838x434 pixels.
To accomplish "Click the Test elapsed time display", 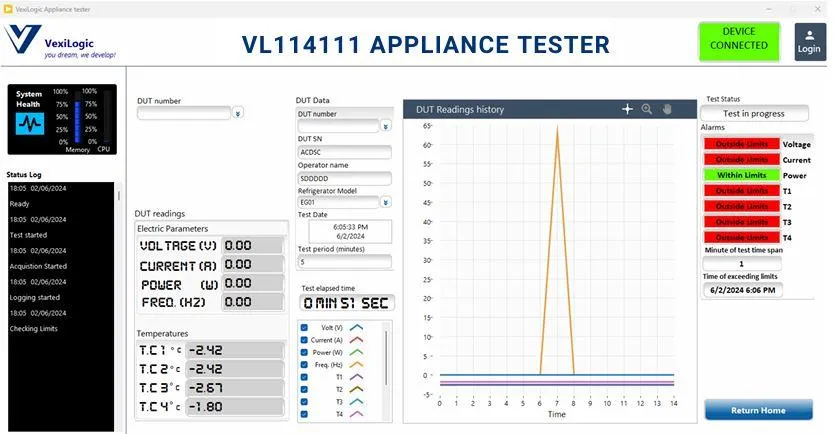I will click(x=346, y=303).
